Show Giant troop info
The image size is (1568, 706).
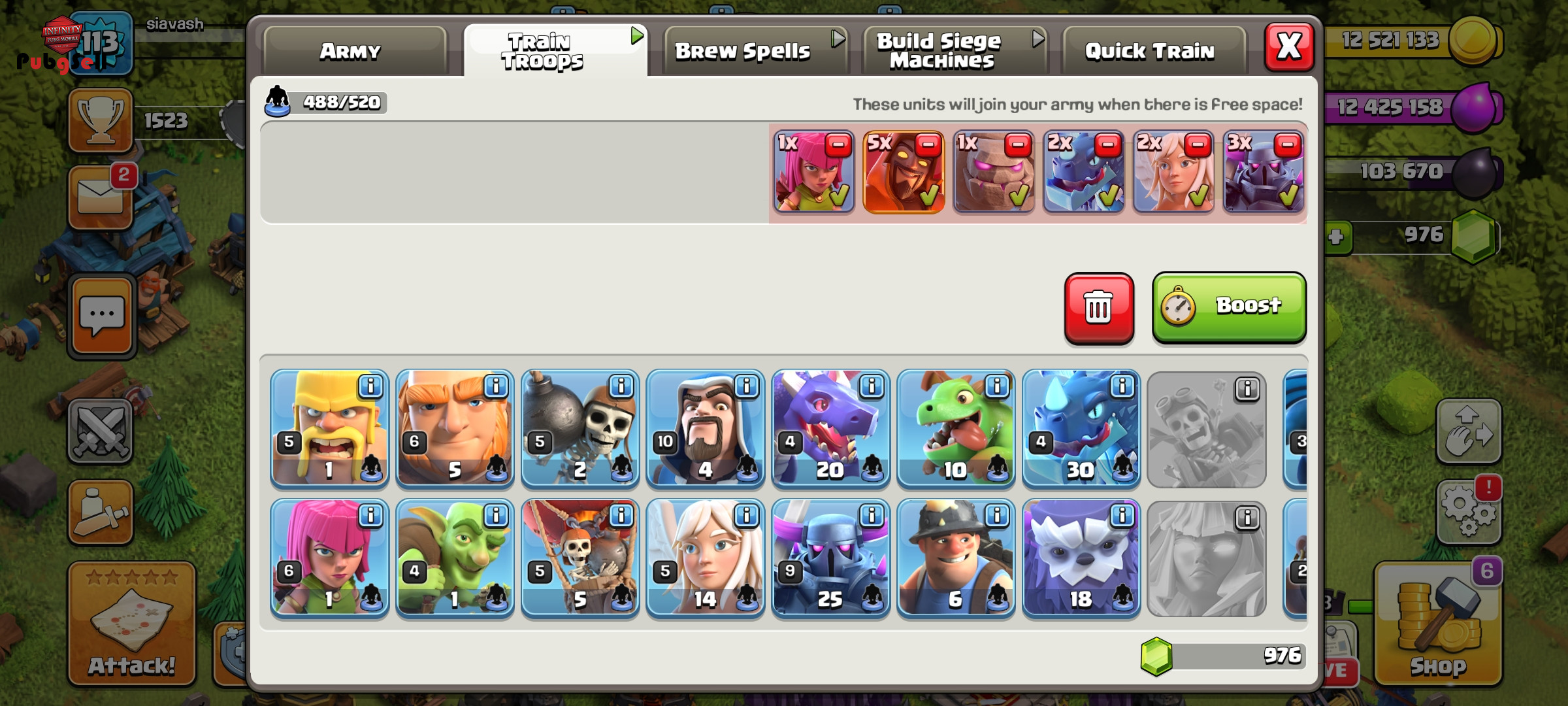[x=496, y=386]
